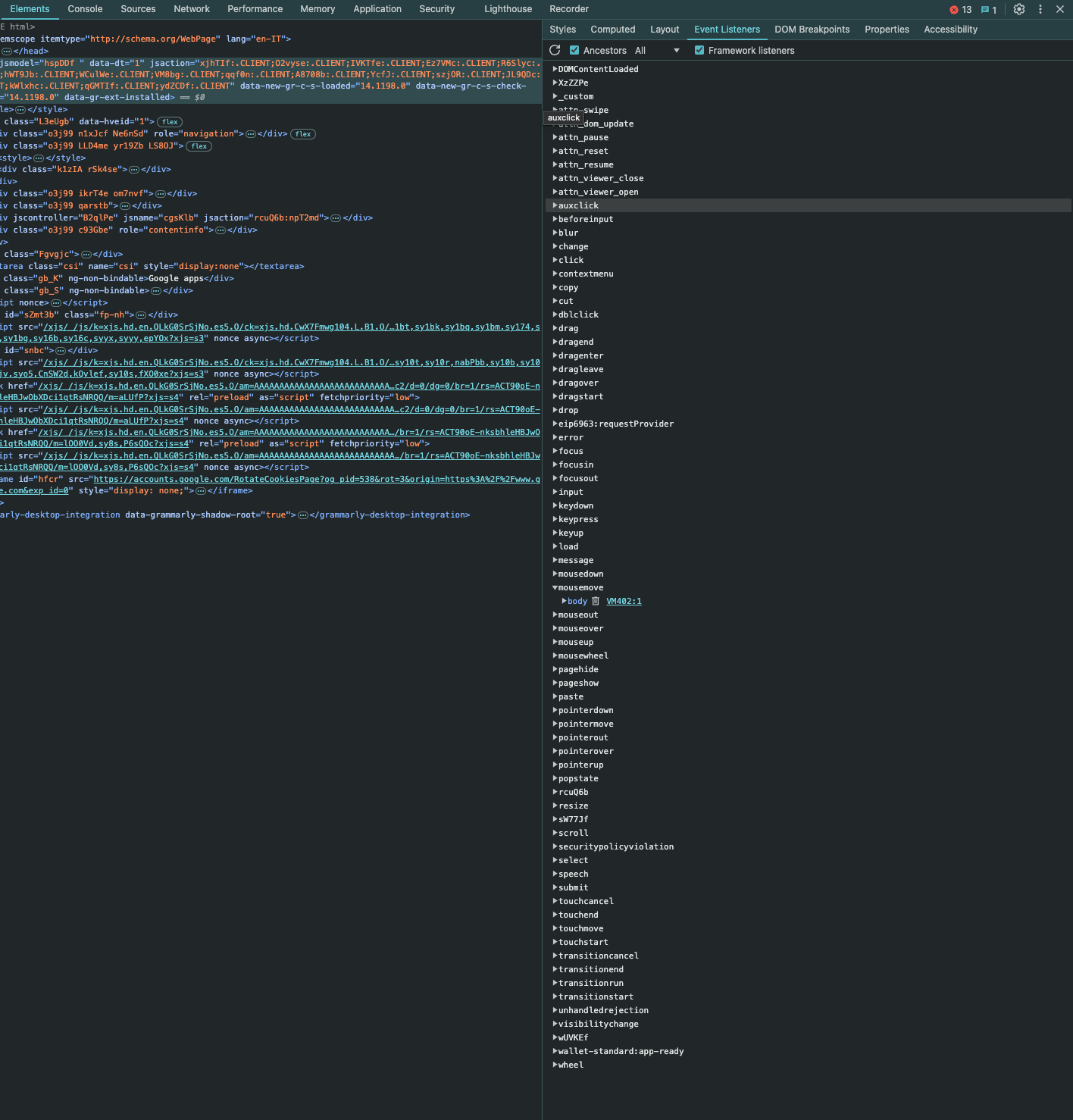Close the DevTools panel

pos(1060,9)
